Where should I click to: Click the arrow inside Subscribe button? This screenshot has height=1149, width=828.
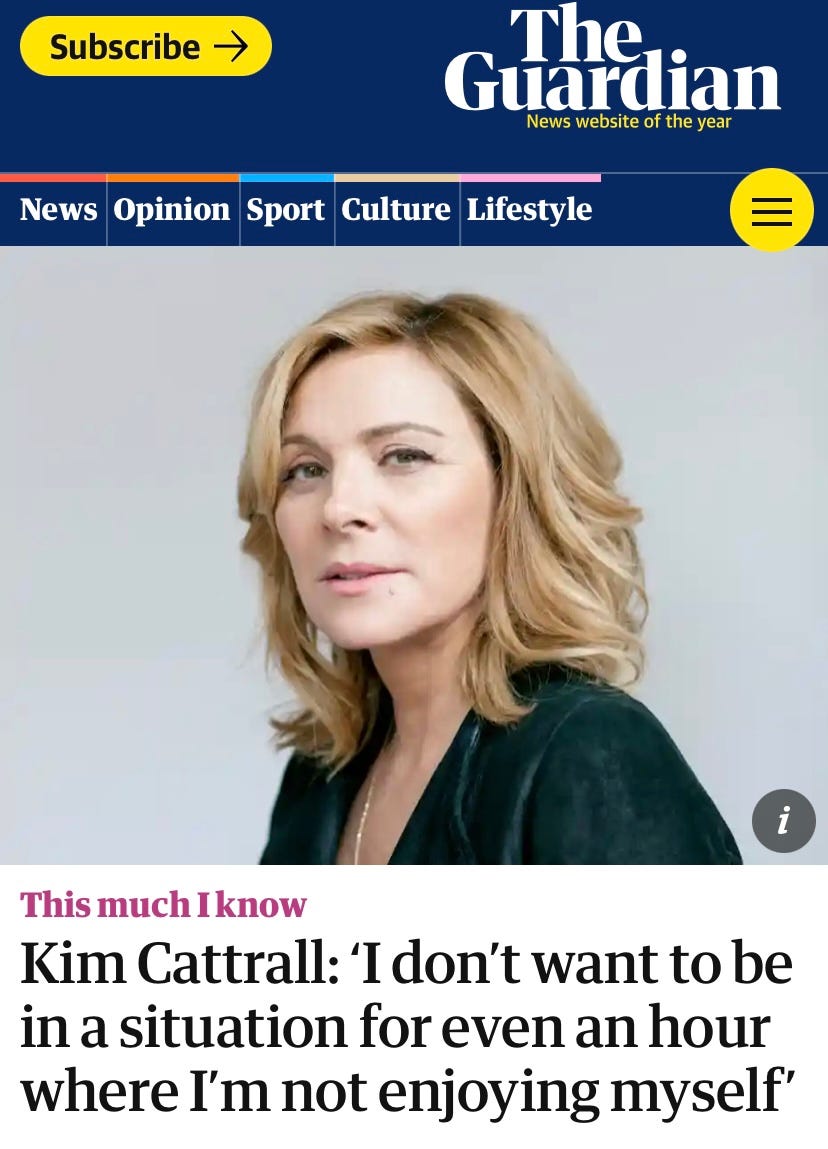(231, 47)
